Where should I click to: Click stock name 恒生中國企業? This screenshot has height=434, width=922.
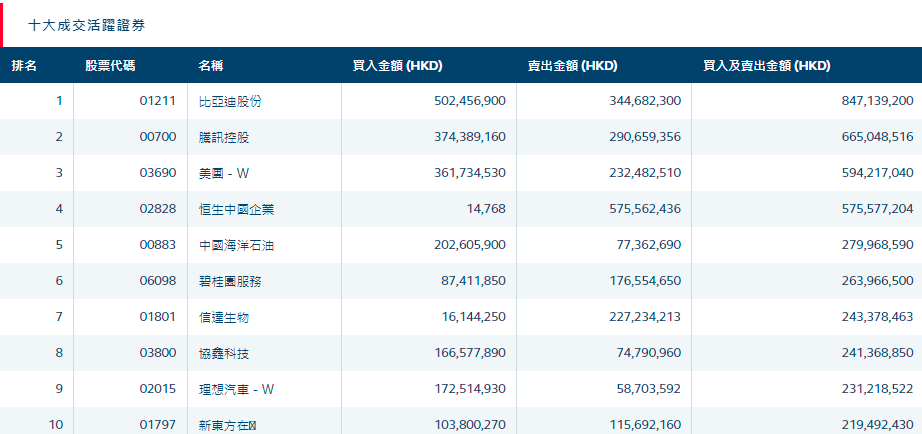pyautogui.click(x=236, y=209)
